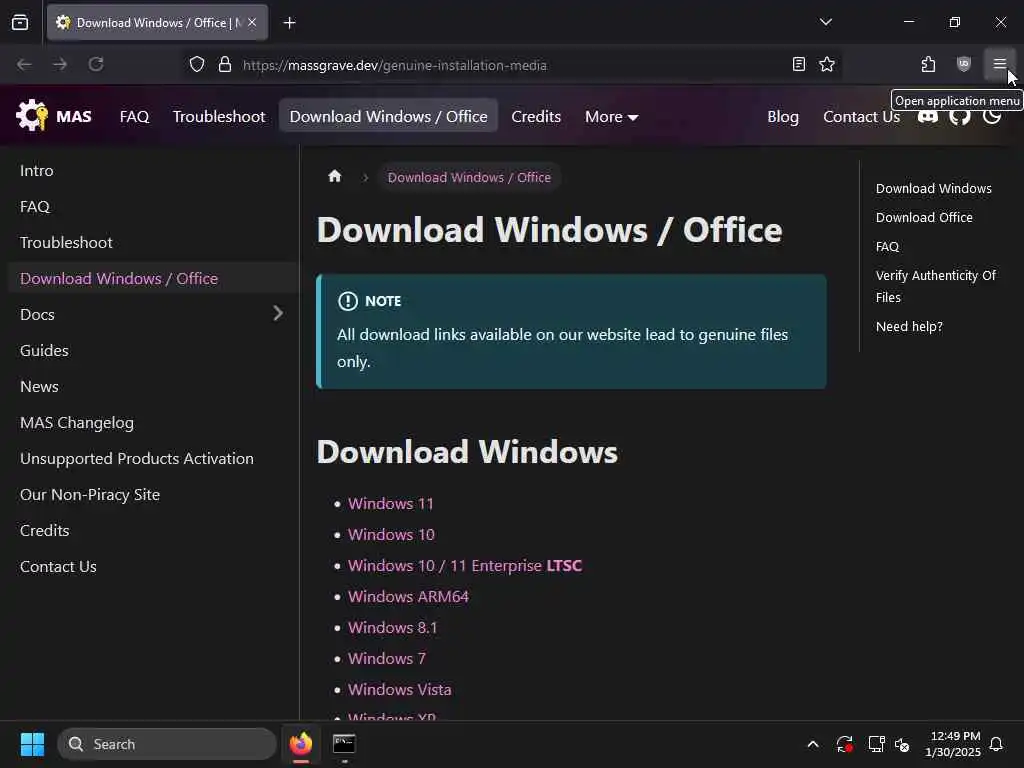Screen dimensions: 1024x768
Task: Click the Windows taskbar Search box
Action: point(167,744)
